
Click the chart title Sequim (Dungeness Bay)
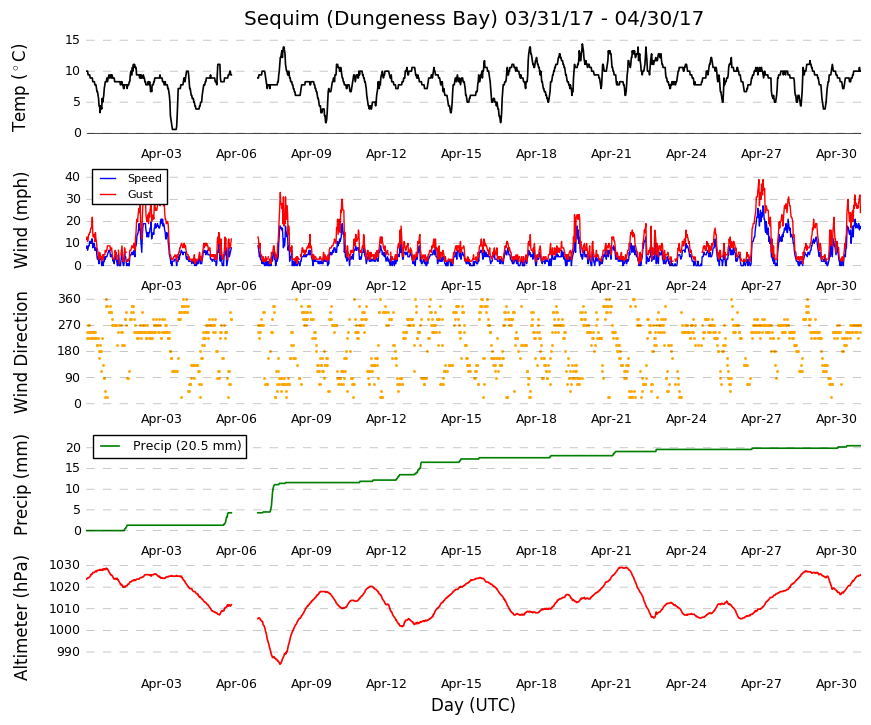[x=371, y=19]
